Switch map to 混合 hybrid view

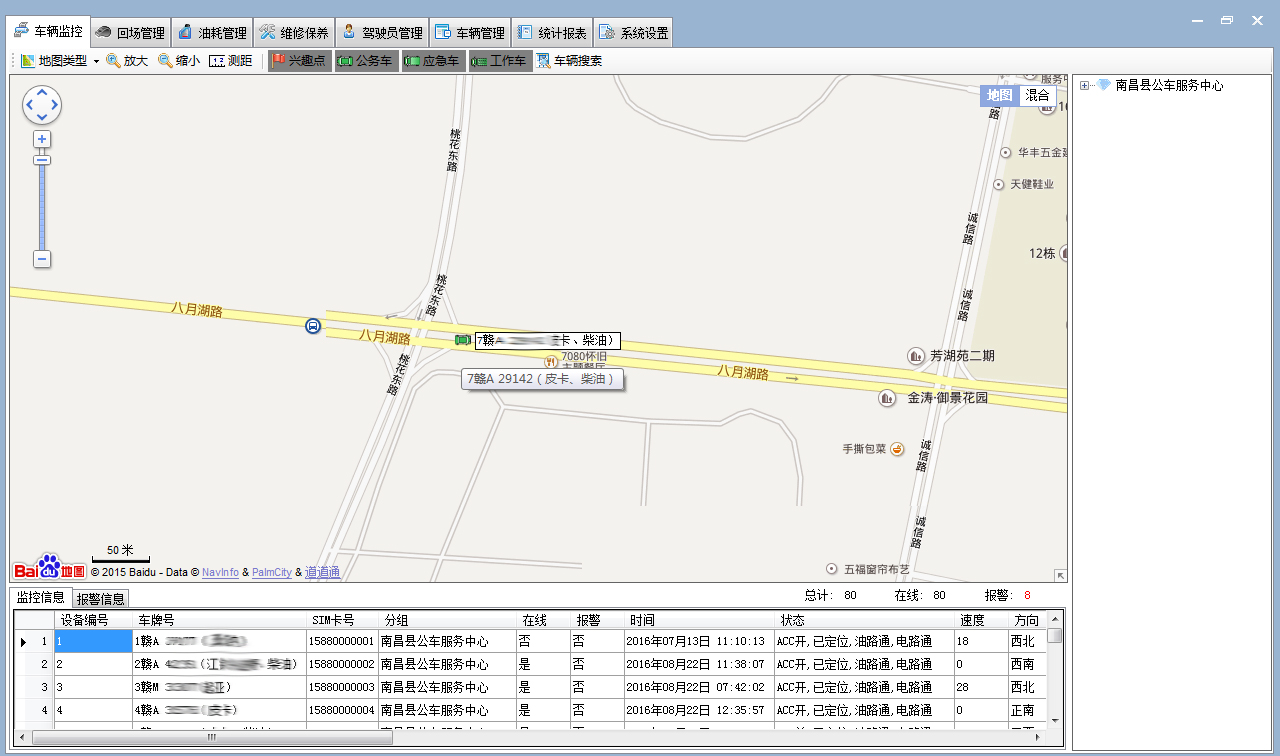1037,95
